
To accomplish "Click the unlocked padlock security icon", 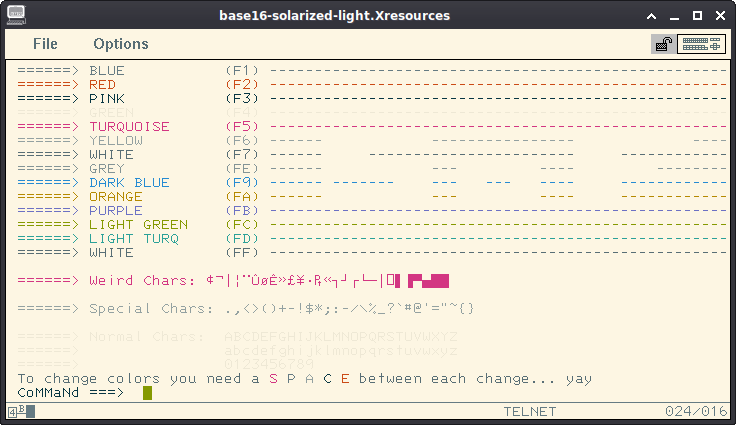I will pos(664,44).
